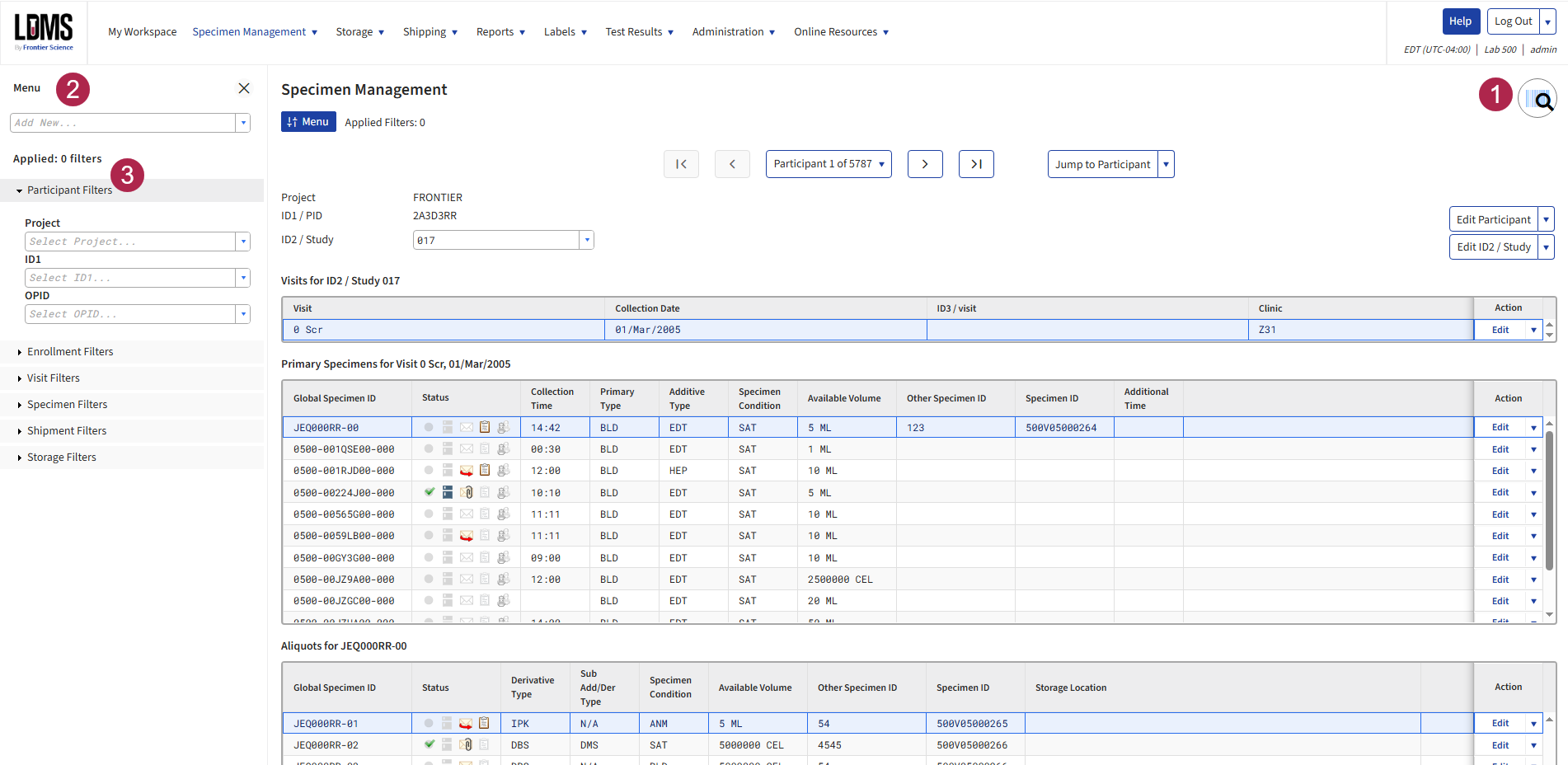Click storage icon for 0500-00565G00-000
This screenshot has width=1568, height=765.
click(448, 514)
